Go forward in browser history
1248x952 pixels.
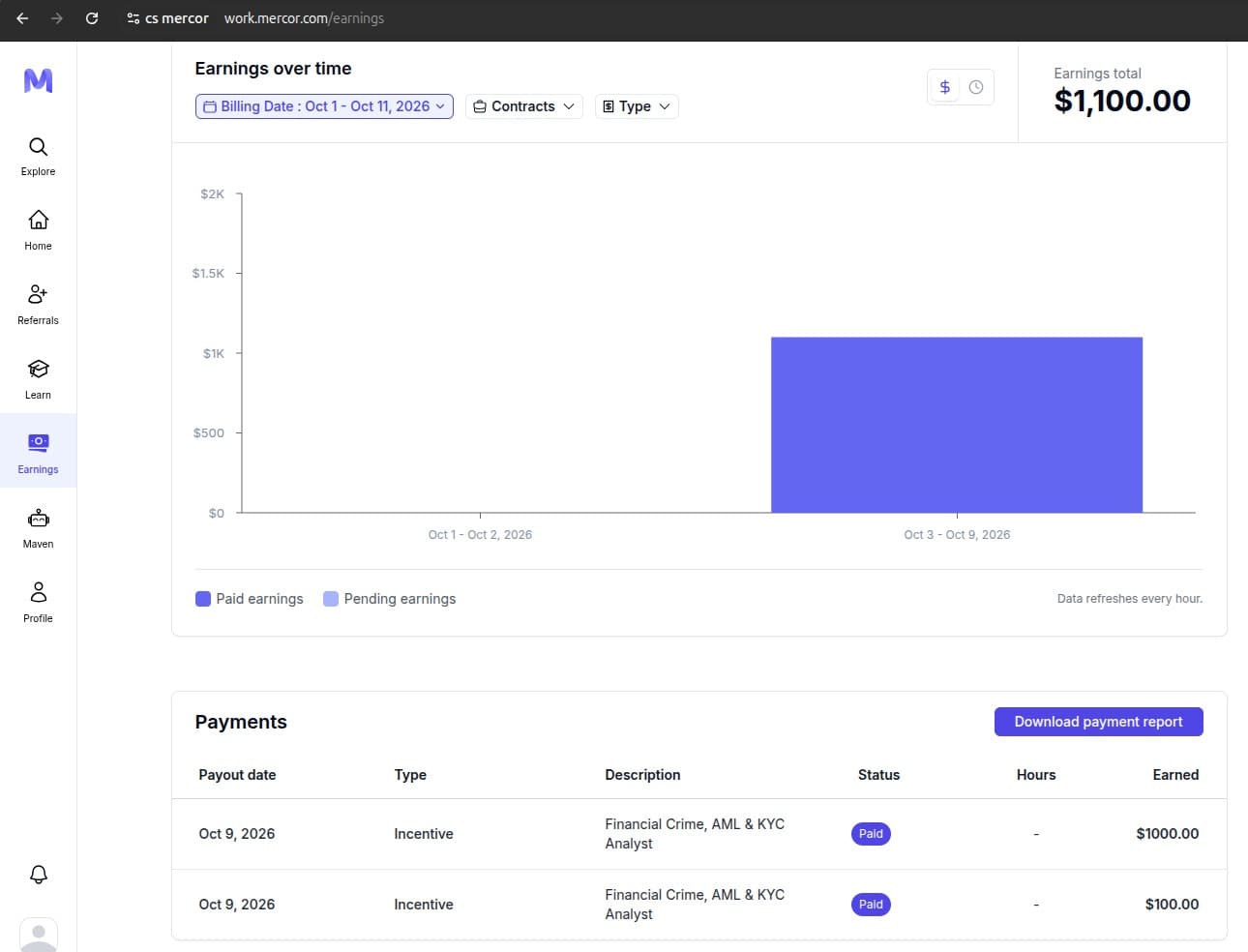[57, 18]
